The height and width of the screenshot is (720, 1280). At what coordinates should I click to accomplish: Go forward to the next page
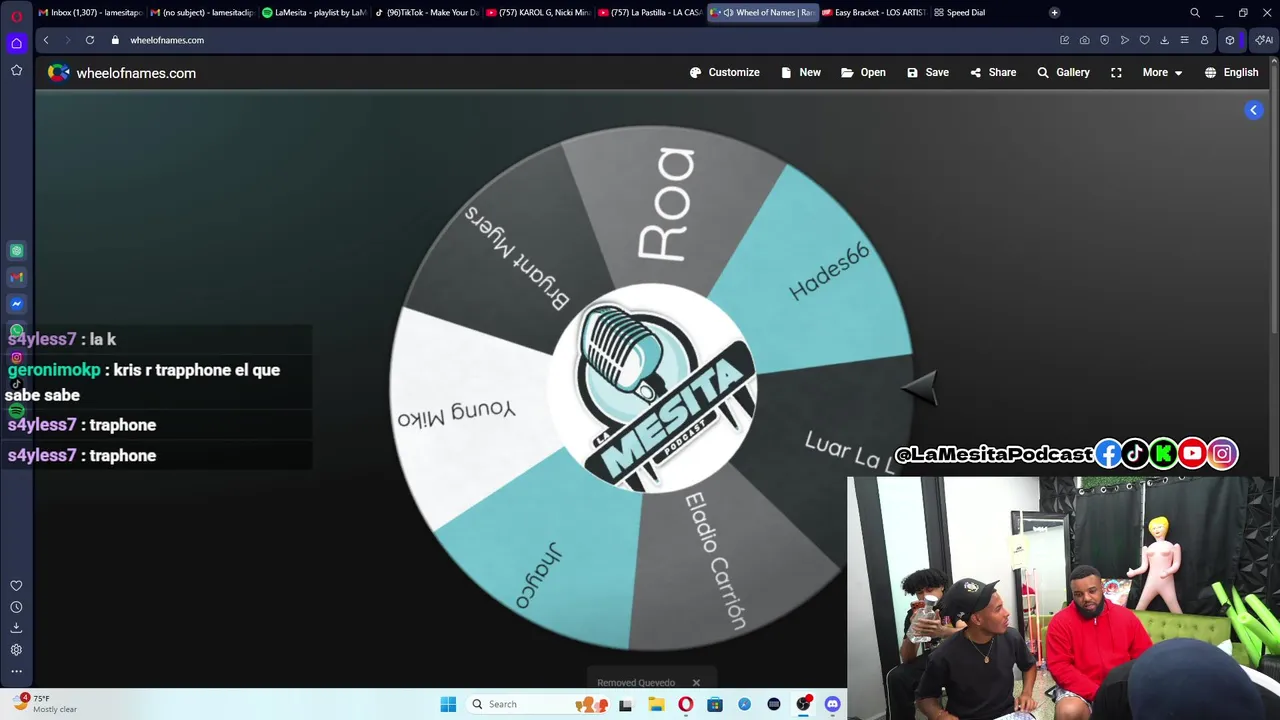point(68,40)
